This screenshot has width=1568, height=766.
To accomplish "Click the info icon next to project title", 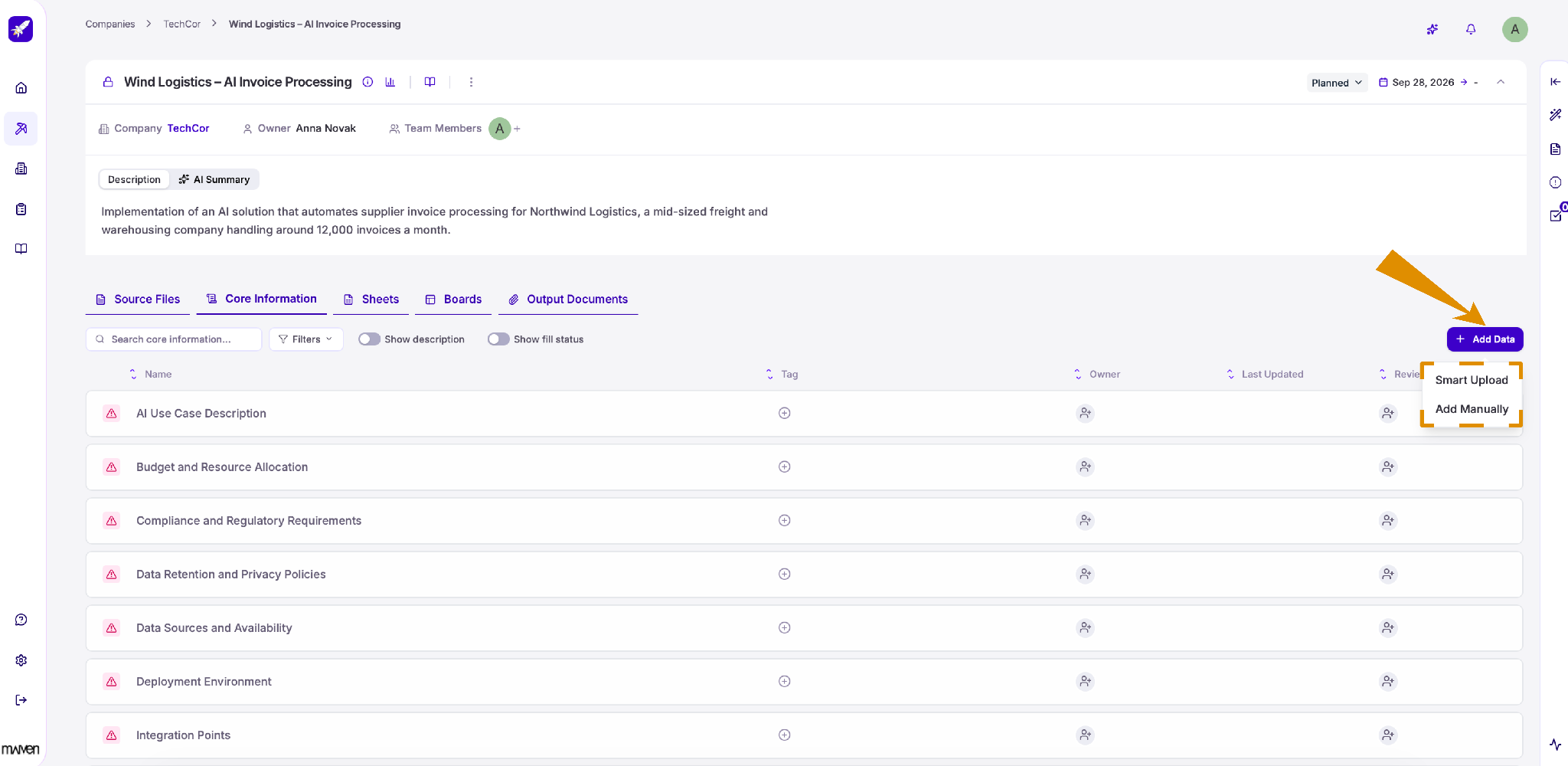I will (x=367, y=82).
